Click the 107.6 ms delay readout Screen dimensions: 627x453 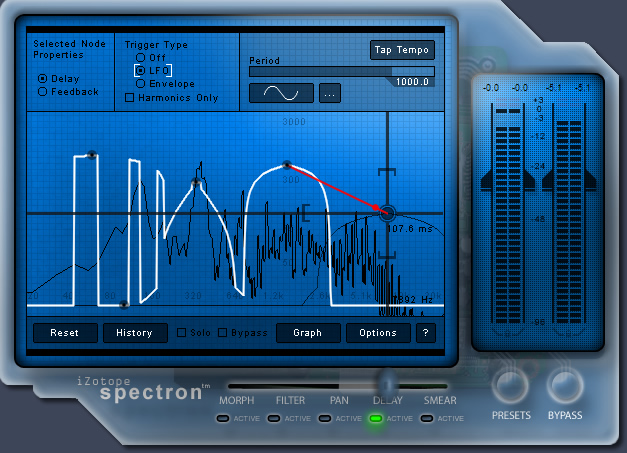point(410,229)
